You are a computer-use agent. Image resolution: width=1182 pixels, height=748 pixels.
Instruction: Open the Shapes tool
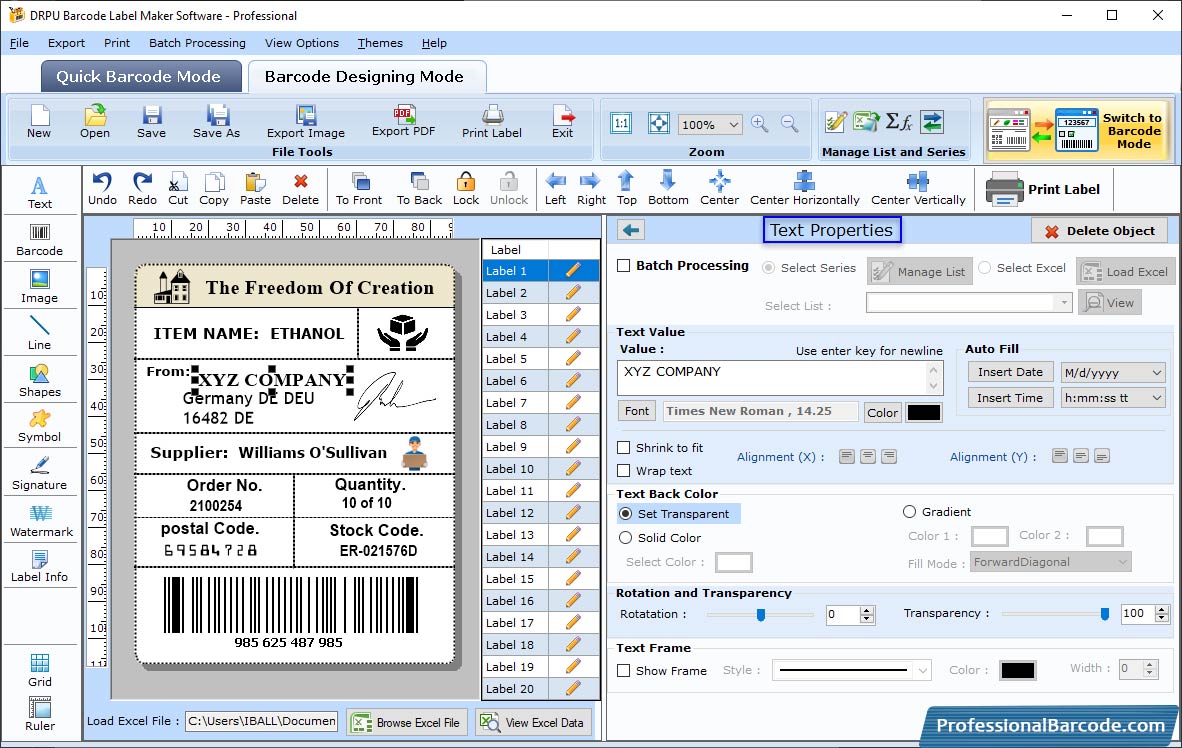click(x=39, y=381)
